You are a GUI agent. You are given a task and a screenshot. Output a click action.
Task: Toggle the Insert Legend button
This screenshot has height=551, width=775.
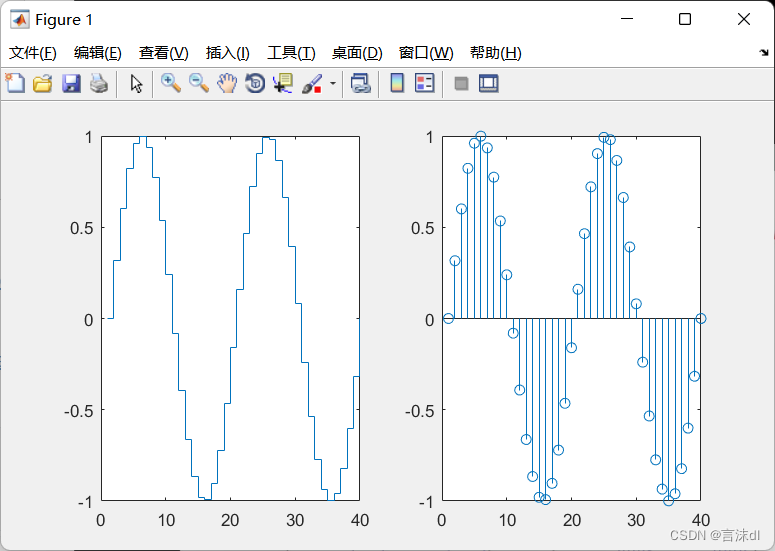point(424,84)
